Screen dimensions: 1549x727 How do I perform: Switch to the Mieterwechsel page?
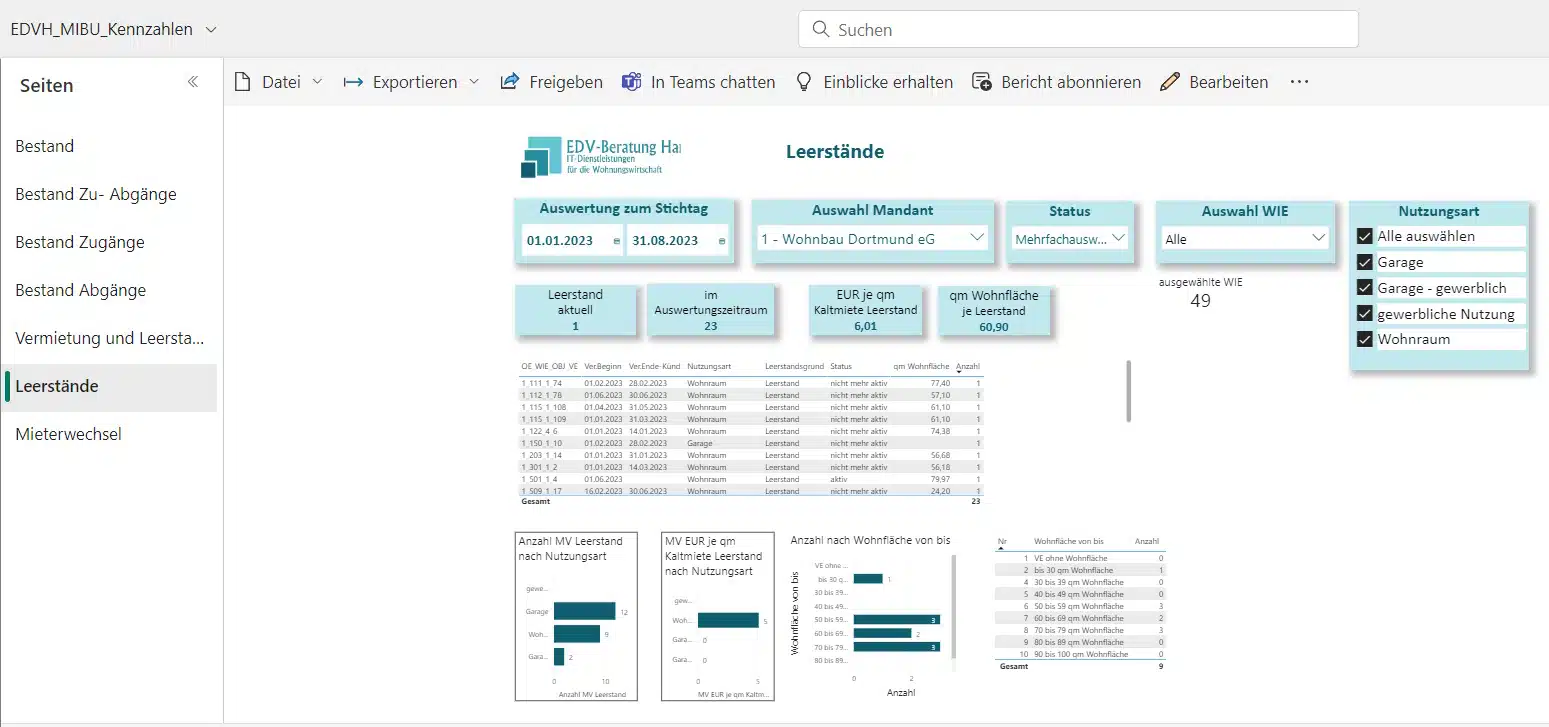click(68, 434)
